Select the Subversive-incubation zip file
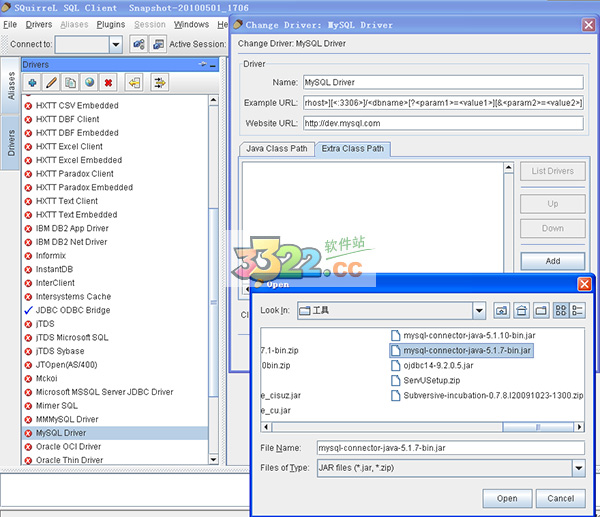The width and height of the screenshot is (600, 517). (487, 395)
